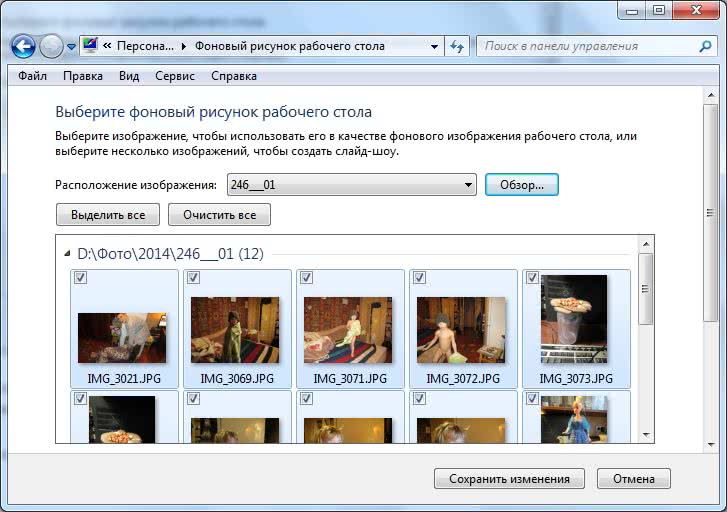Open the Файл menu

click(x=32, y=76)
